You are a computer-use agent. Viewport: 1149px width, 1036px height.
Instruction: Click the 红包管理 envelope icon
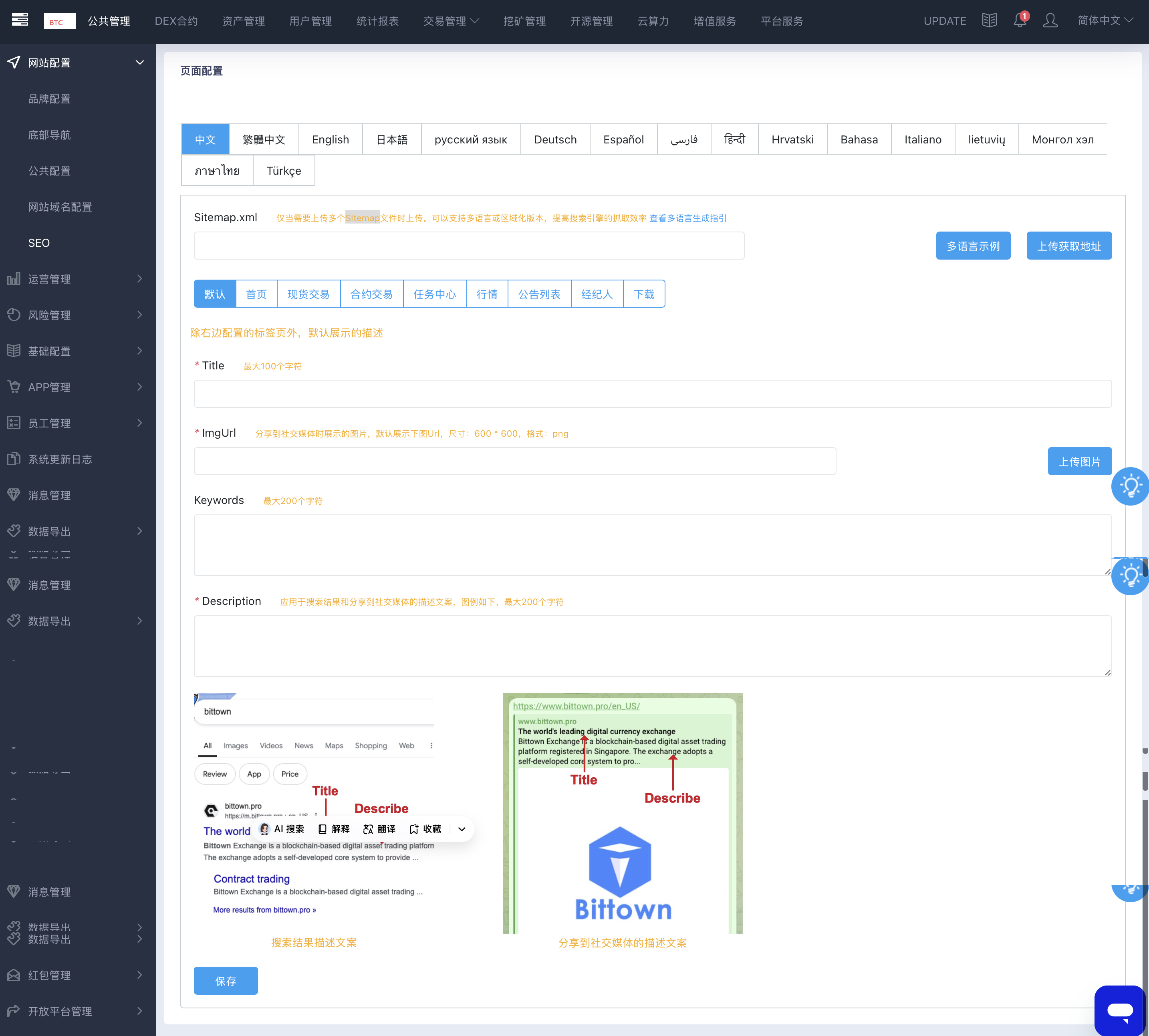tap(14, 975)
